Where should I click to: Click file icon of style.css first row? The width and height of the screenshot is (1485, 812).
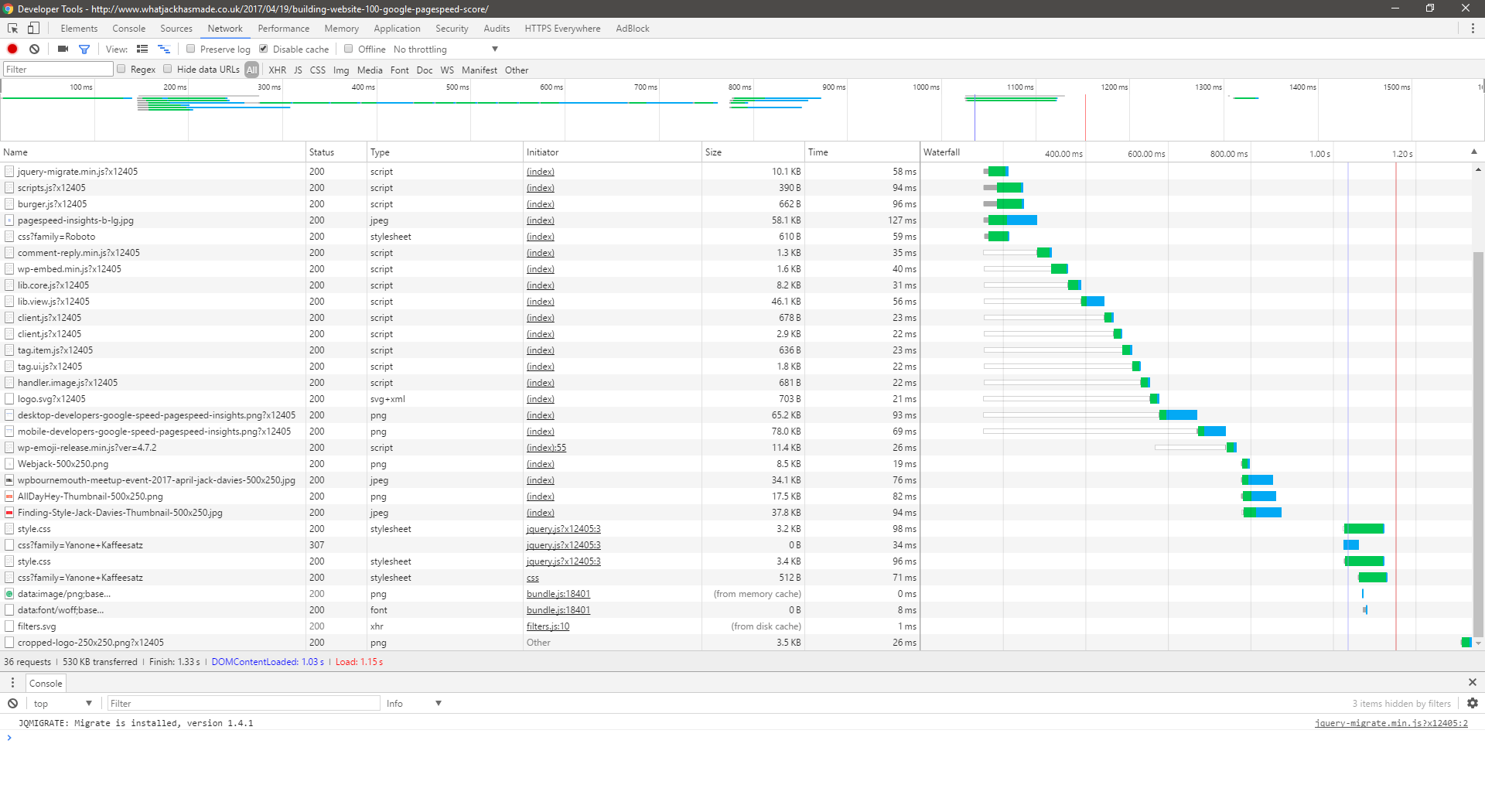pos(9,528)
